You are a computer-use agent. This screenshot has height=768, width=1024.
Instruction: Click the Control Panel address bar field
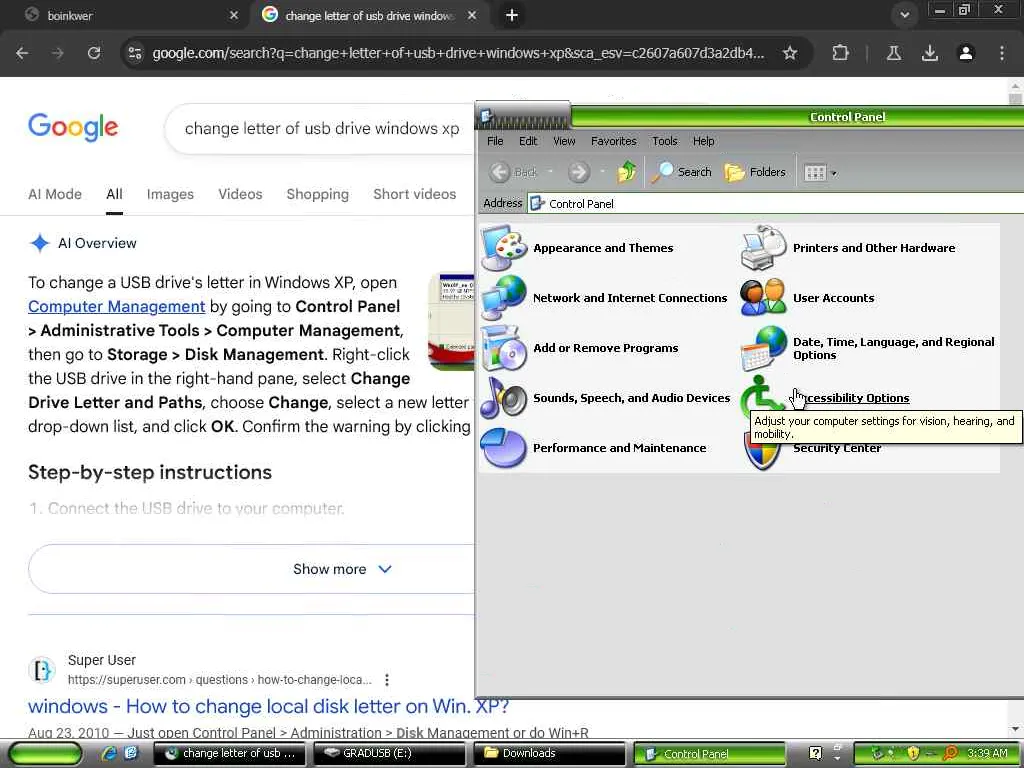[776, 204]
